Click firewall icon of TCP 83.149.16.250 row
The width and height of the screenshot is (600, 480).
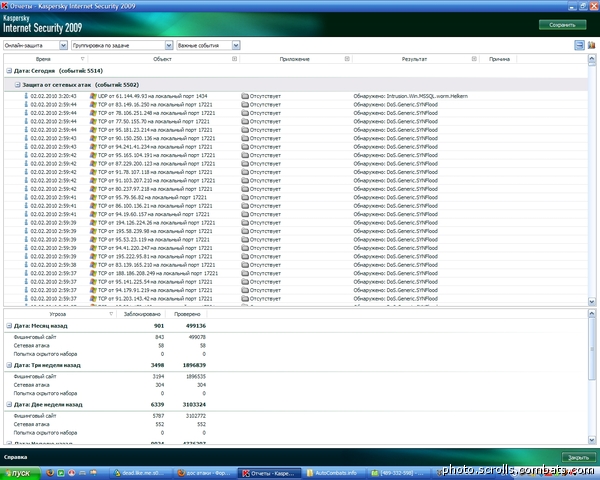point(93,104)
